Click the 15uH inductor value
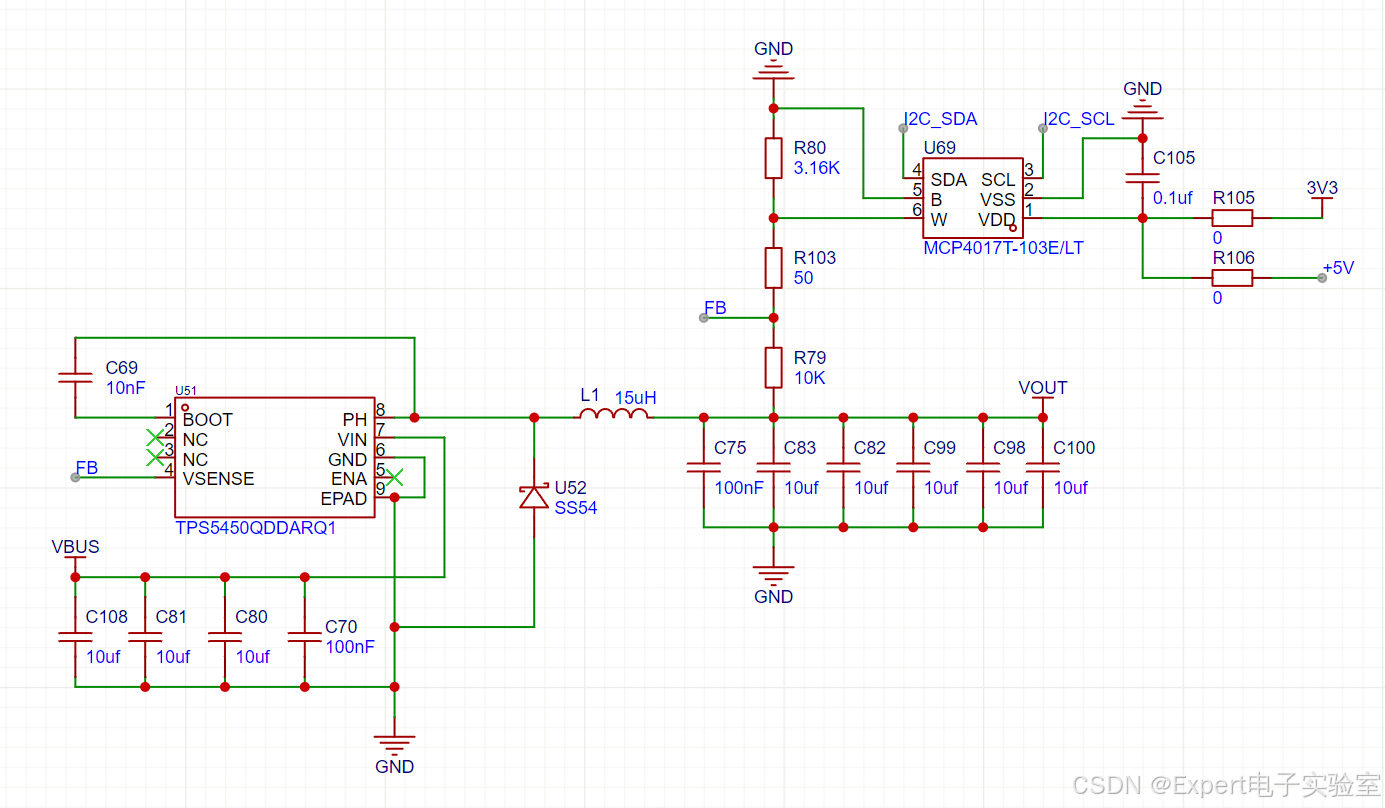The height and width of the screenshot is (808, 1385). (635, 397)
